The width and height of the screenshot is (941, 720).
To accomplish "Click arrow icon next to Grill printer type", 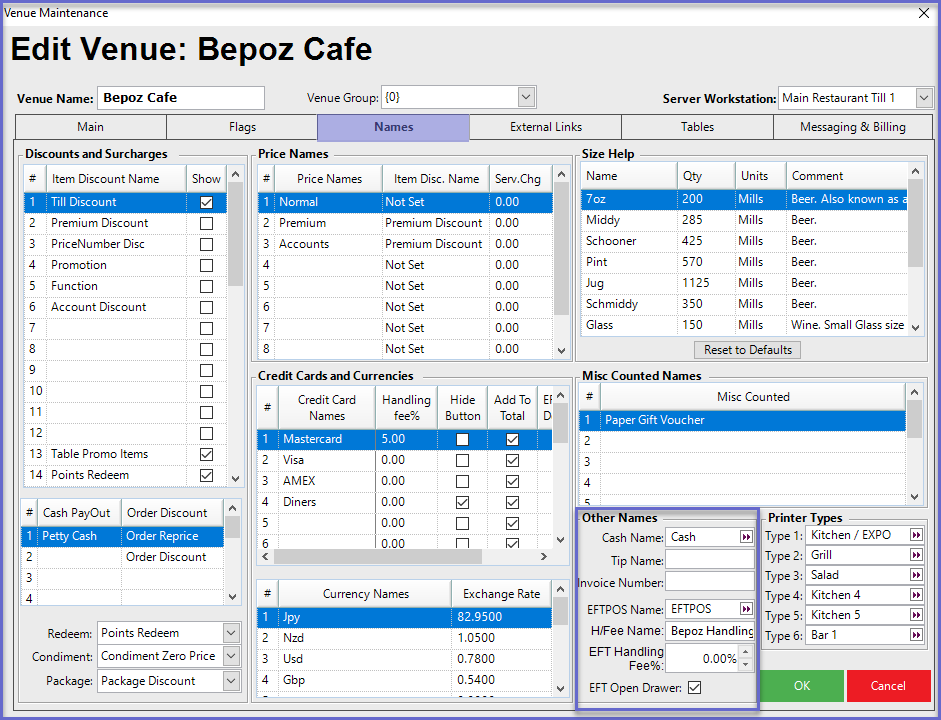I will (916, 556).
